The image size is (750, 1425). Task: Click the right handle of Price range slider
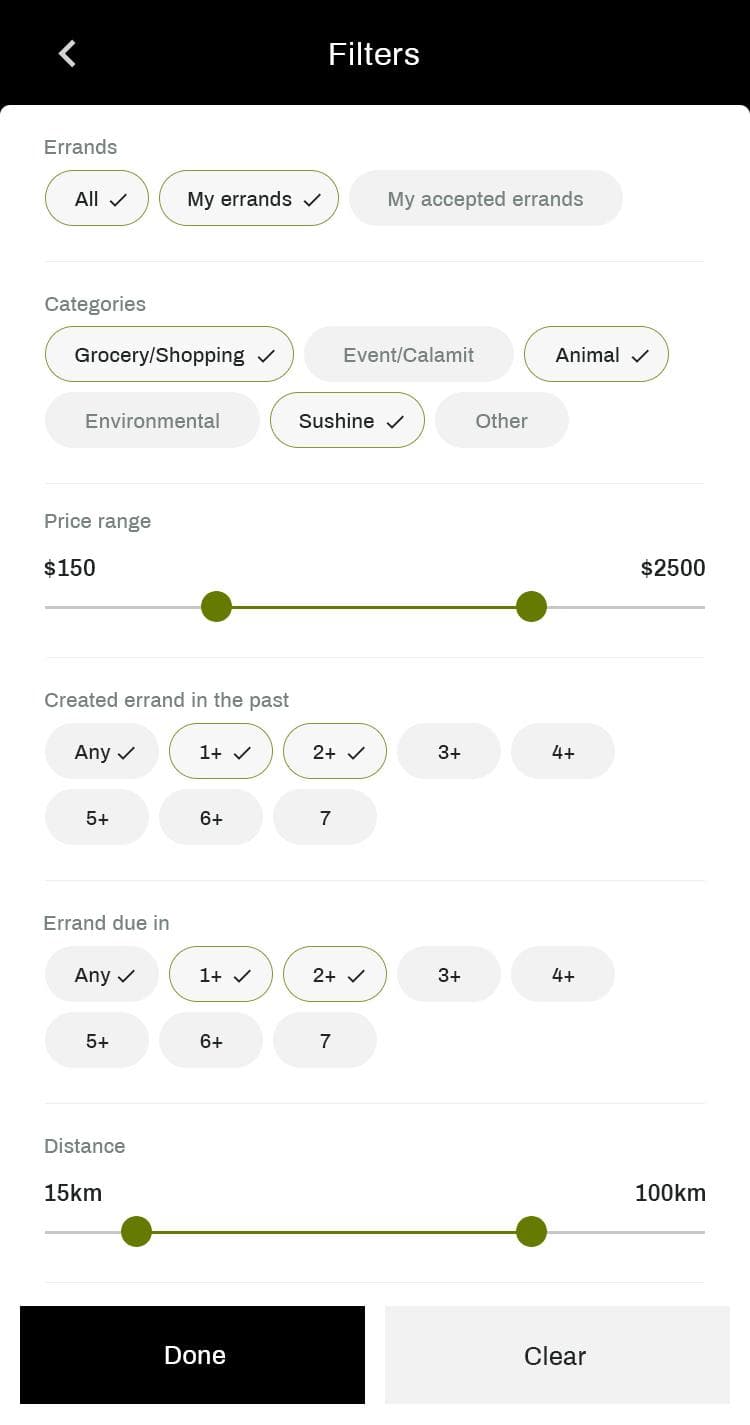point(531,607)
